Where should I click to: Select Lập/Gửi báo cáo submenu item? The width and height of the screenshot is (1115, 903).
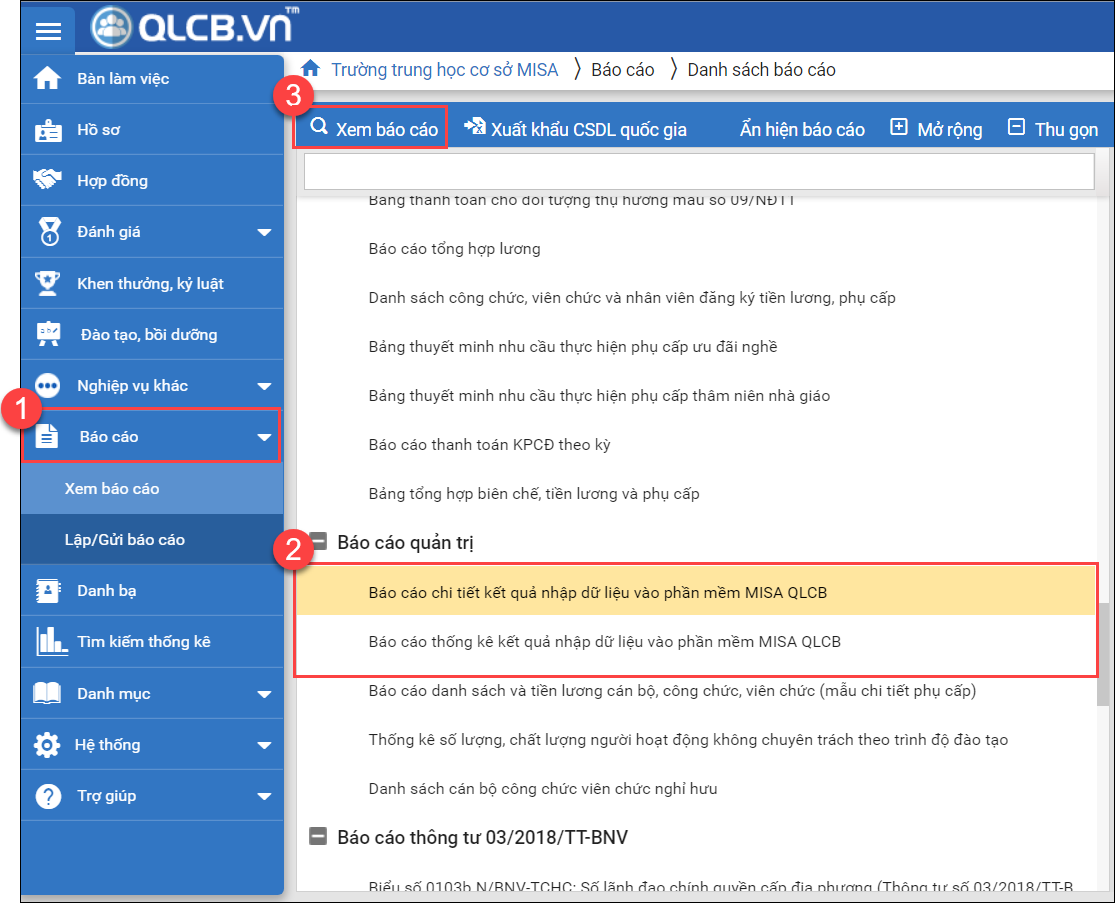pos(125,540)
